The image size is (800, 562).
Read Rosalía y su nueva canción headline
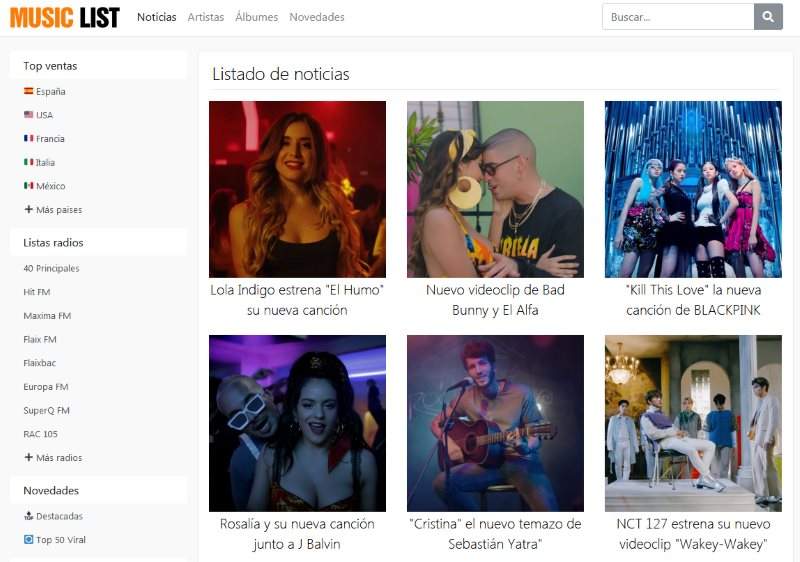pos(297,534)
